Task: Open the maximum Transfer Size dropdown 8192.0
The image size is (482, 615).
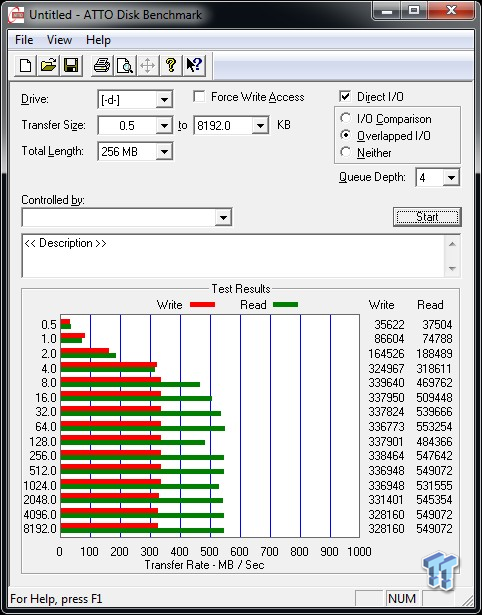Action: (260, 126)
